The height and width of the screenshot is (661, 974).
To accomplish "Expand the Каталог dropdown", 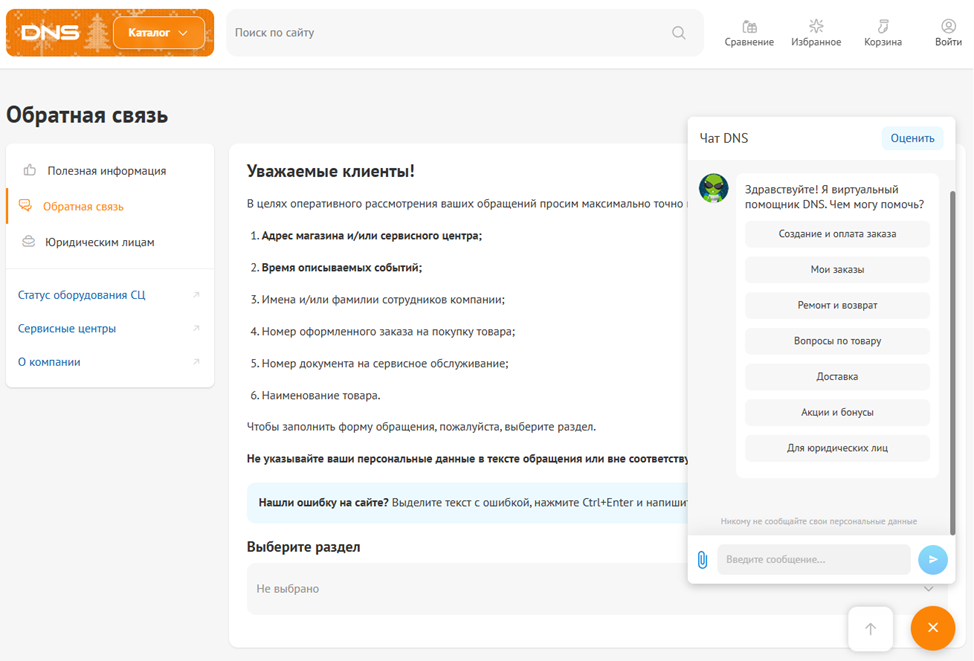I will tap(159, 33).
